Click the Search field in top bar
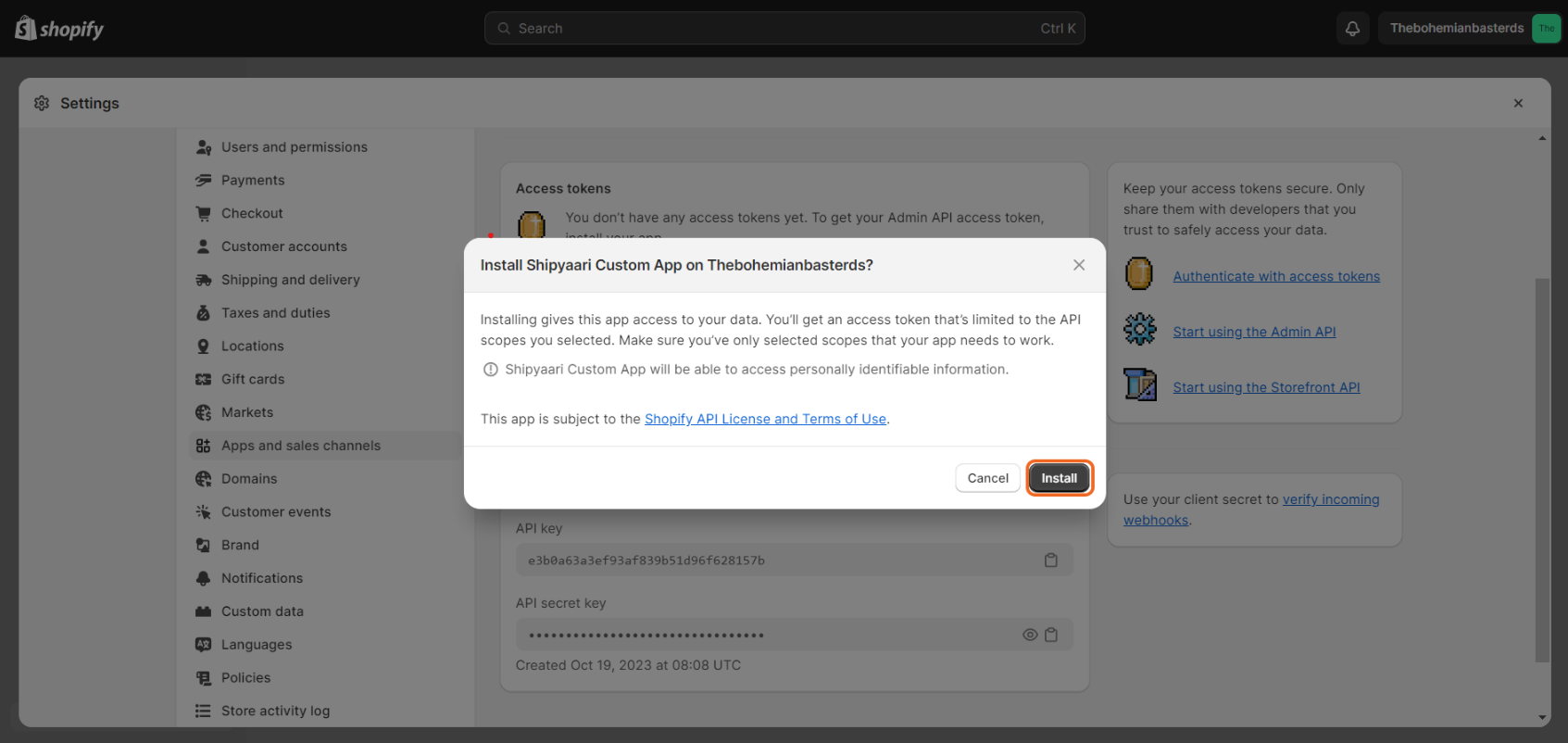 (784, 29)
